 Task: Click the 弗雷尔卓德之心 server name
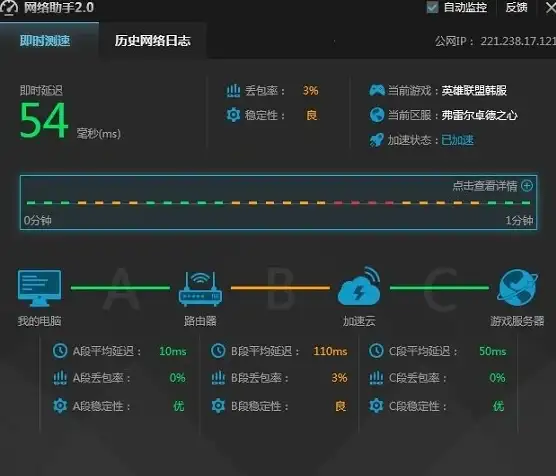coord(479,115)
